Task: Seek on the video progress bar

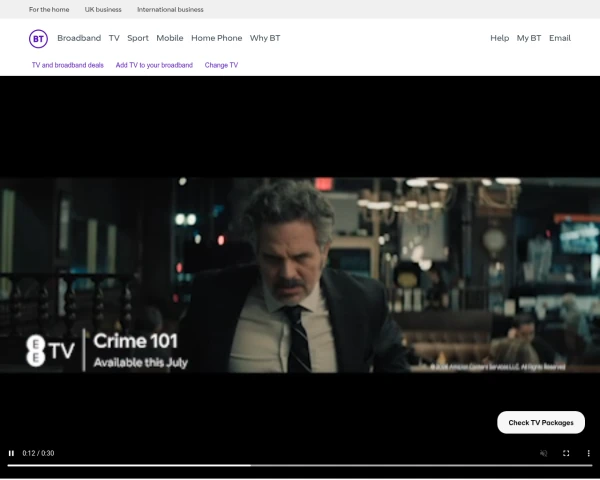Action: (300, 465)
